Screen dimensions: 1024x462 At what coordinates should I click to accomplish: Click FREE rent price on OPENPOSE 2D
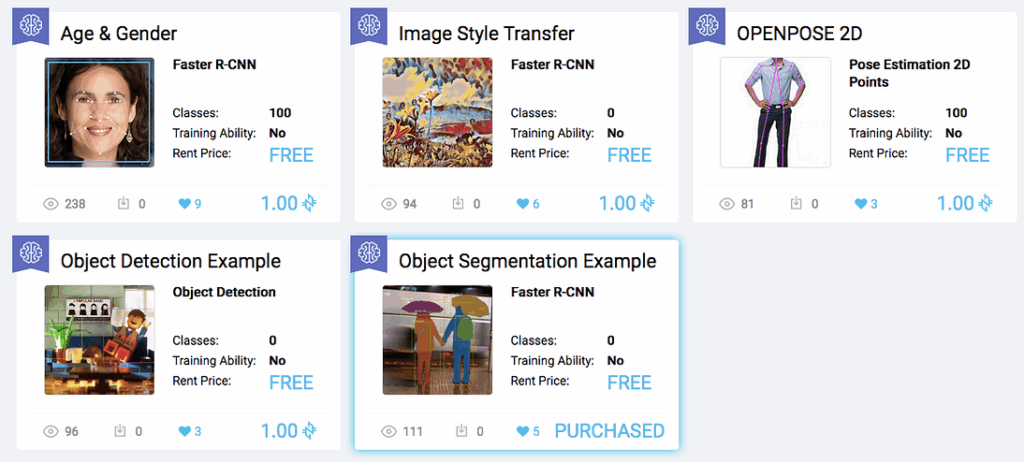coord(967,155)
